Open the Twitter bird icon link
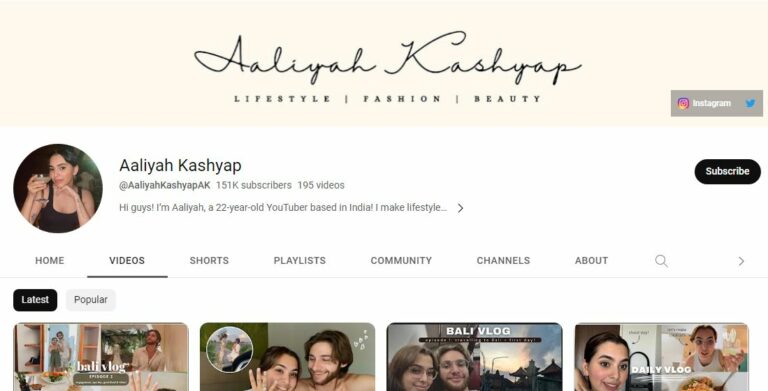Image resolution: width=768 pixels, height=391 pixels. (x=750, y=103)
